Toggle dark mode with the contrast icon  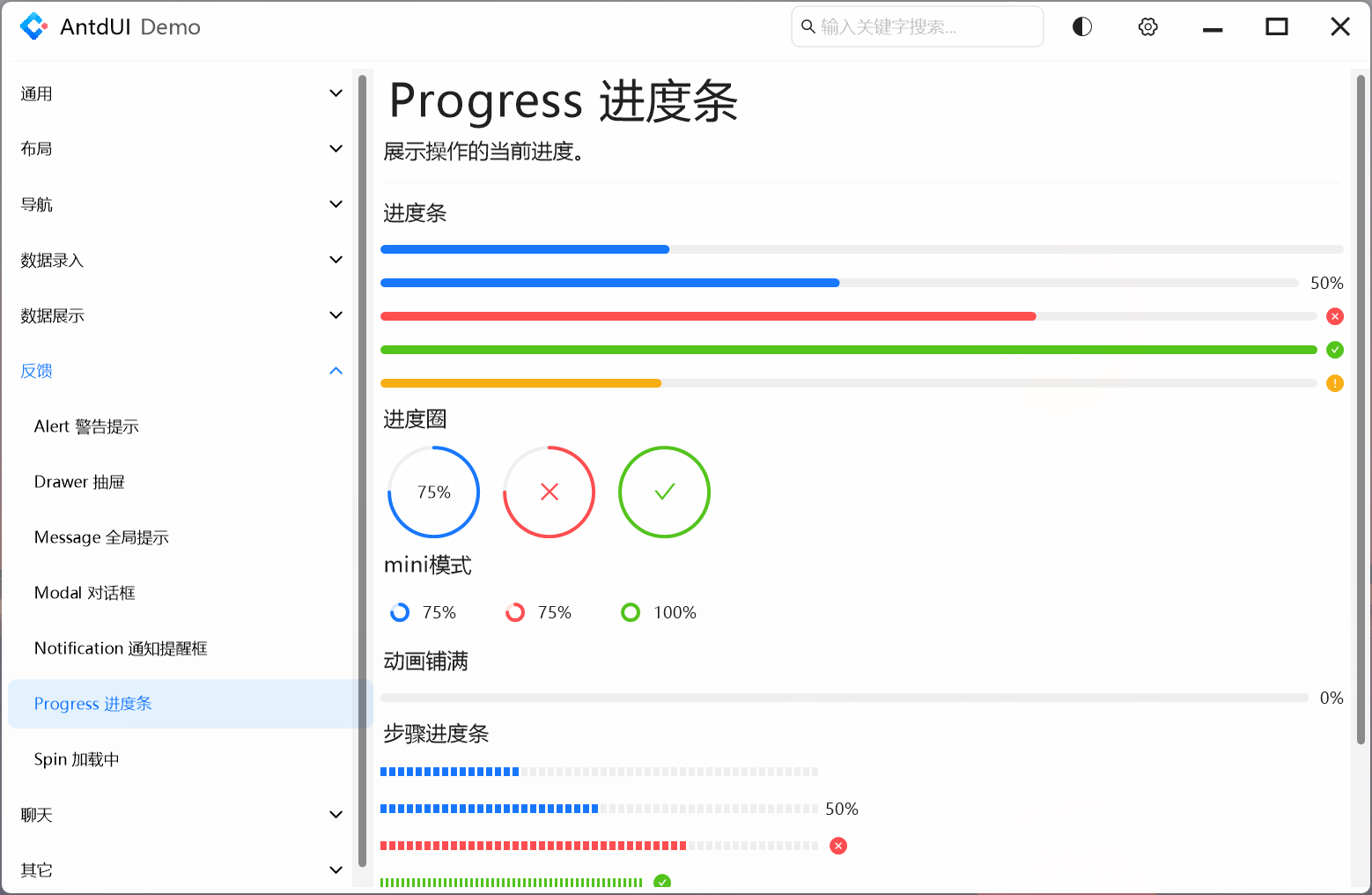pyautogui.click(x=1081, y=26)
